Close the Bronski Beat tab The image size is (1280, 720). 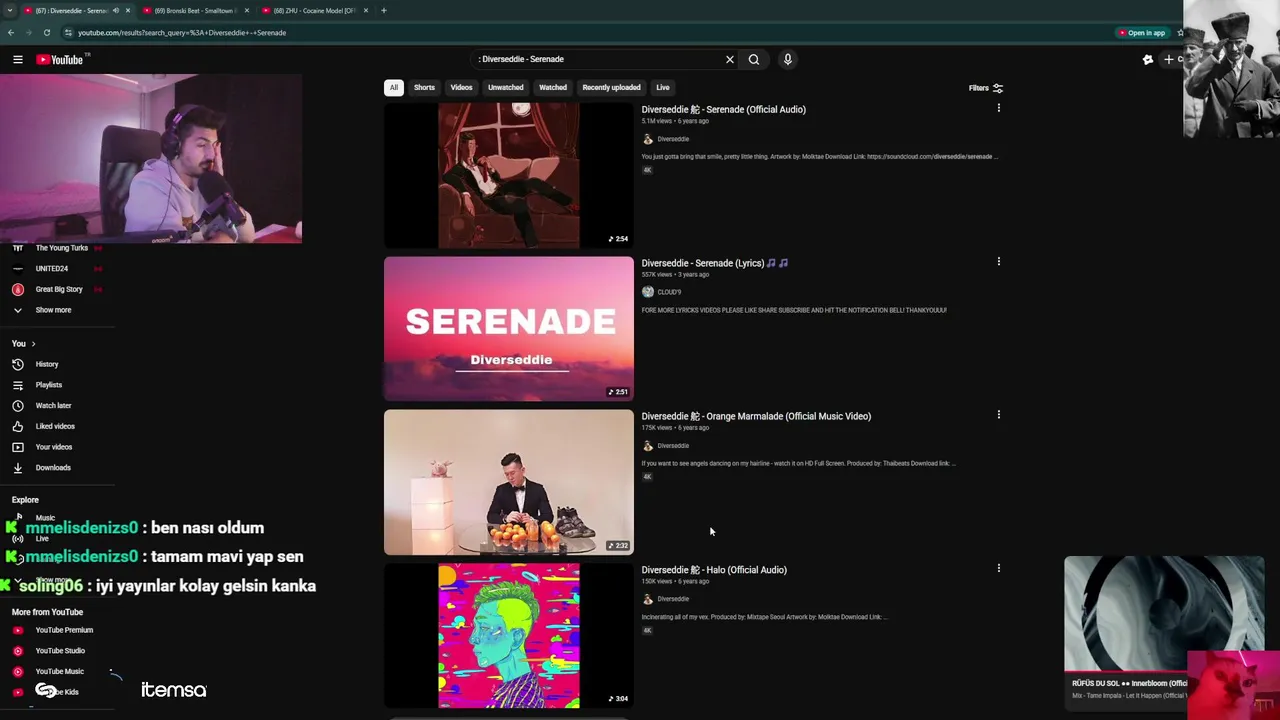[x=247, y=10]
